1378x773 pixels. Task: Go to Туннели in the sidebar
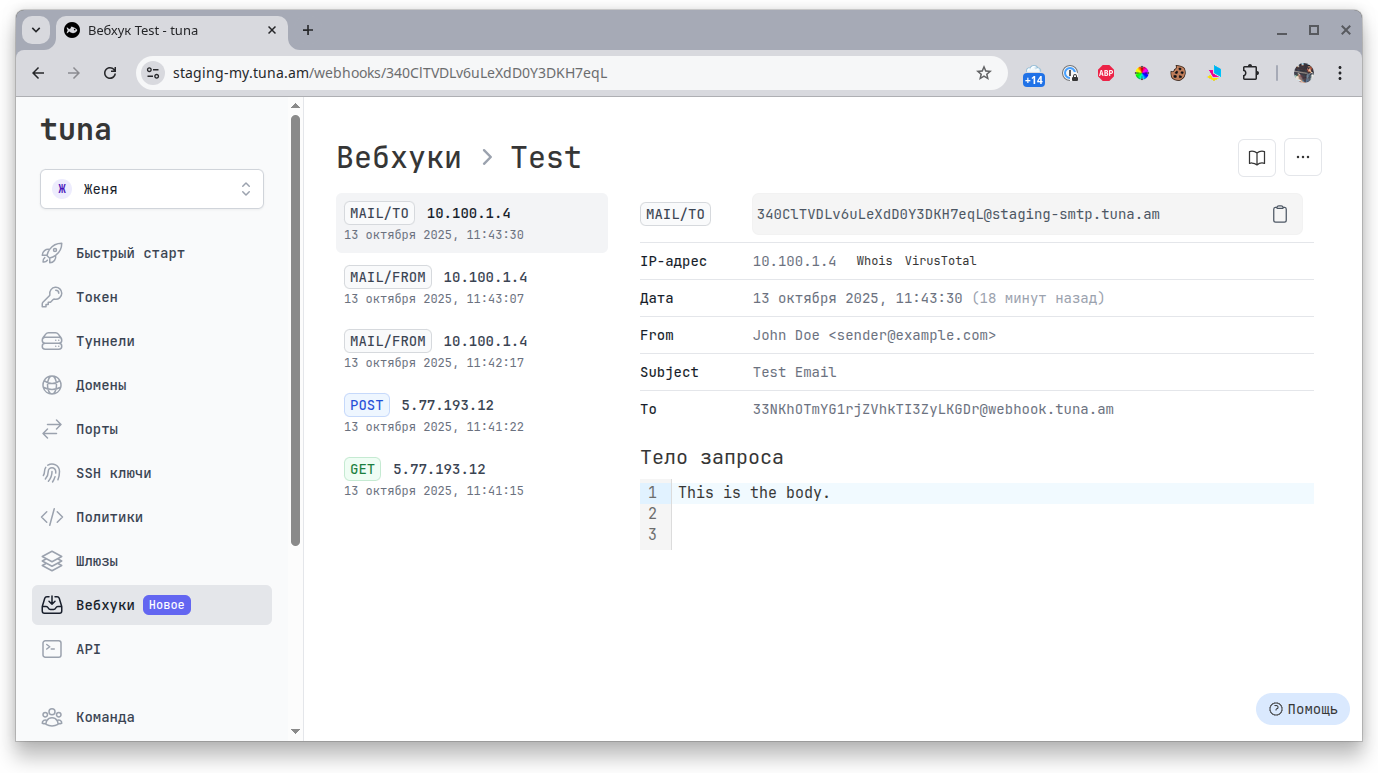click(105, 341)
